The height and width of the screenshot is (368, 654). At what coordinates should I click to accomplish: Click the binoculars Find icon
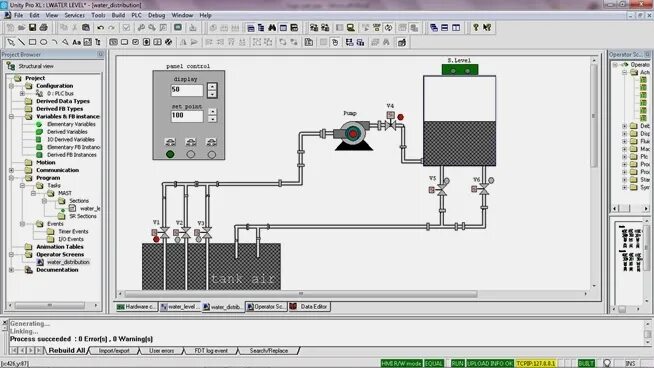[272, 28]
